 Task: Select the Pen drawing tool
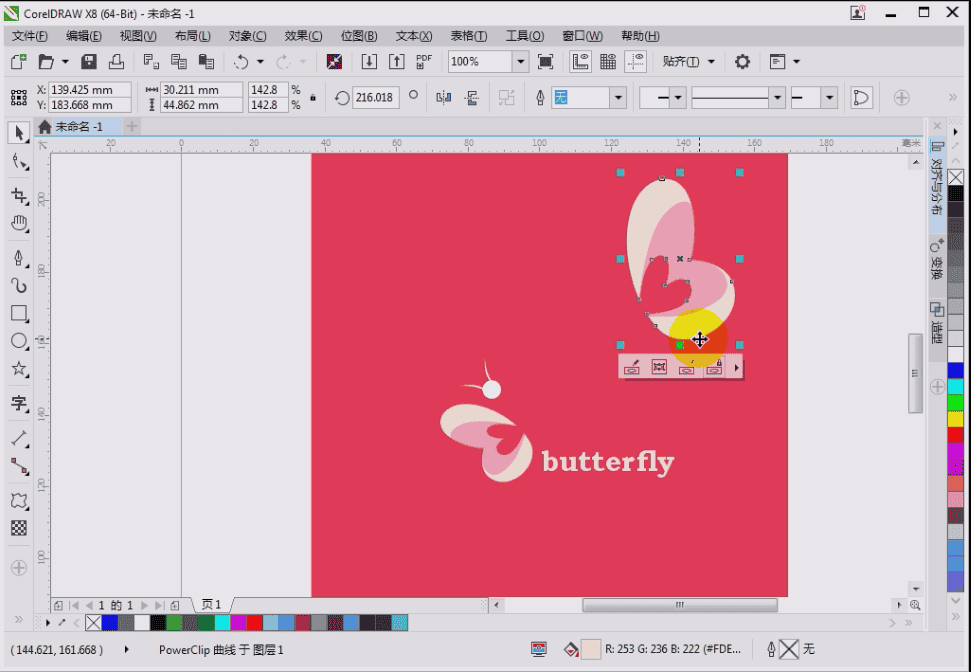[x=19, y=258]
